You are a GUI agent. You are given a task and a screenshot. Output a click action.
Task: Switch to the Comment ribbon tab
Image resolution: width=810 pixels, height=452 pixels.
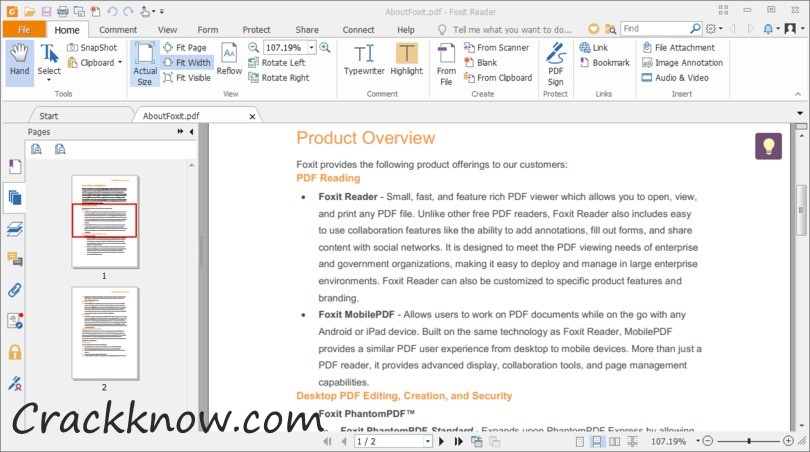pyautogui.click(x=118, y=30)
